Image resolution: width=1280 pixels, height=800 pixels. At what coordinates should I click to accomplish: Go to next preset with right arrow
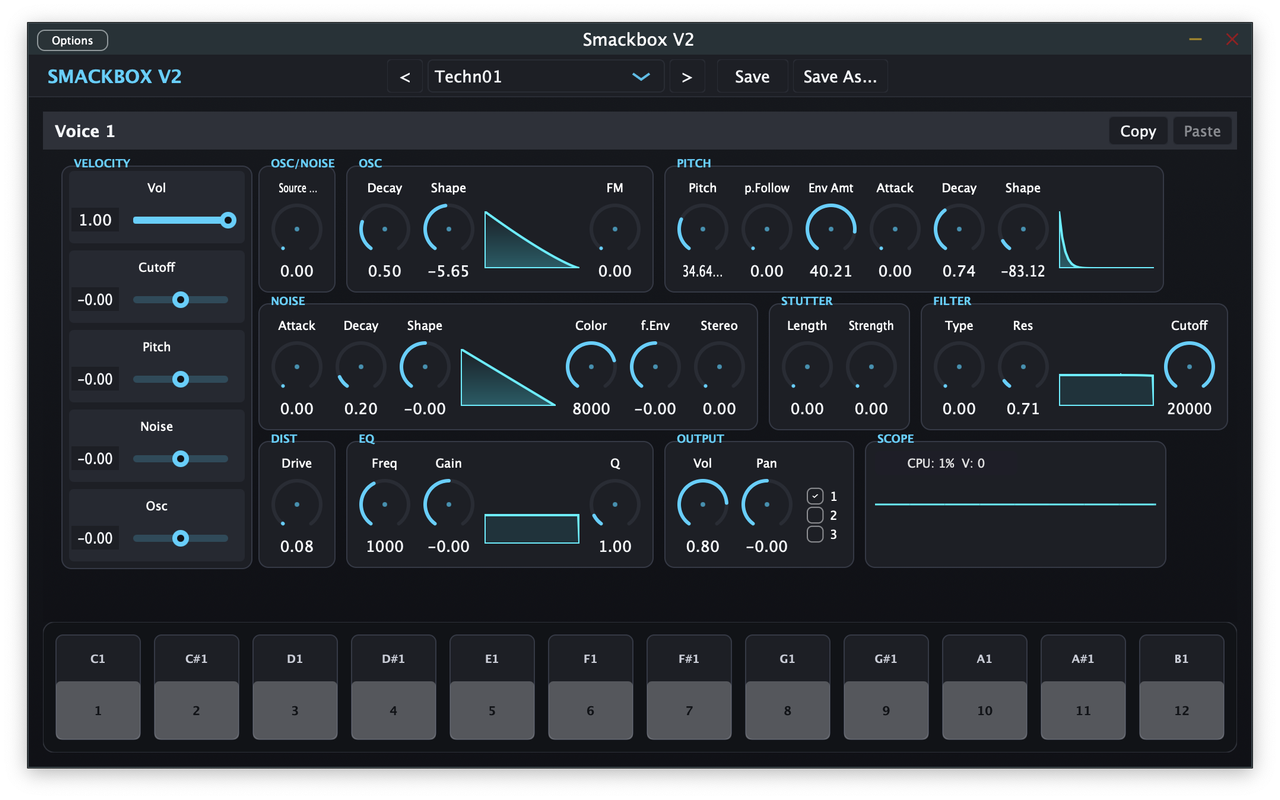pyautogui.click(x=686, y=77)
